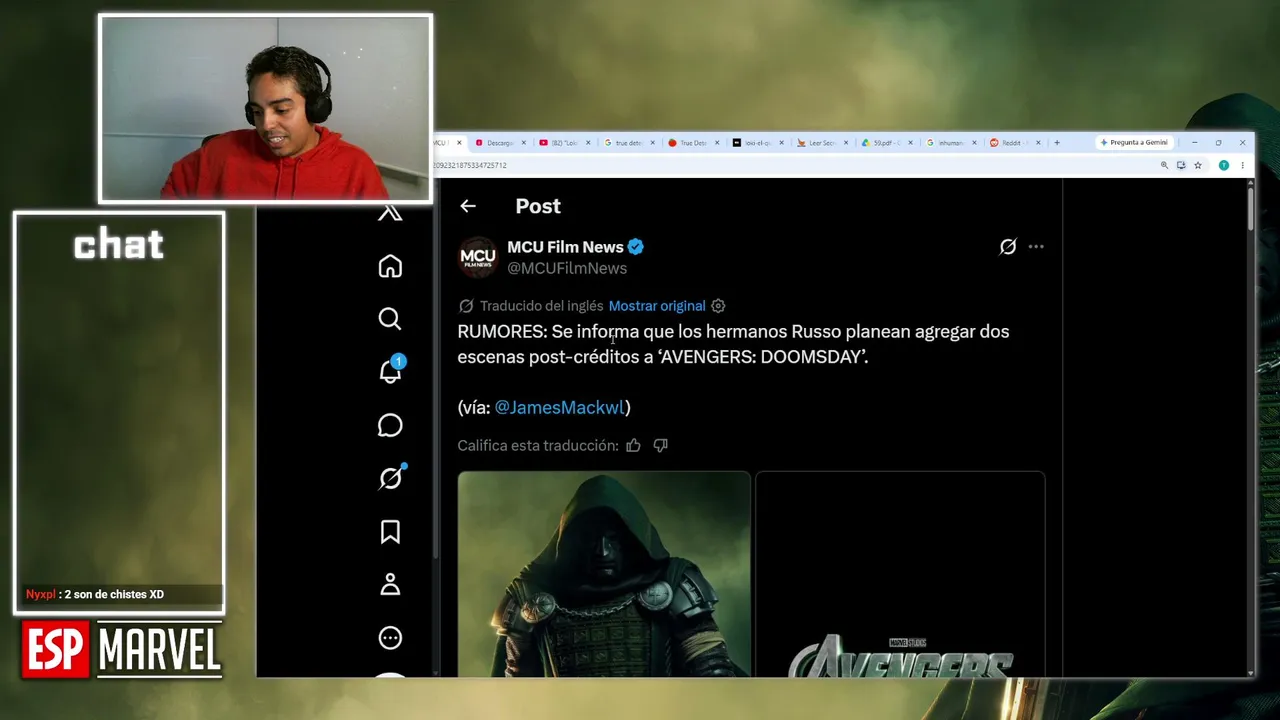Open the Bookmarks icon in sidebar
1280x720 pixels.
[x=390, y=532]
